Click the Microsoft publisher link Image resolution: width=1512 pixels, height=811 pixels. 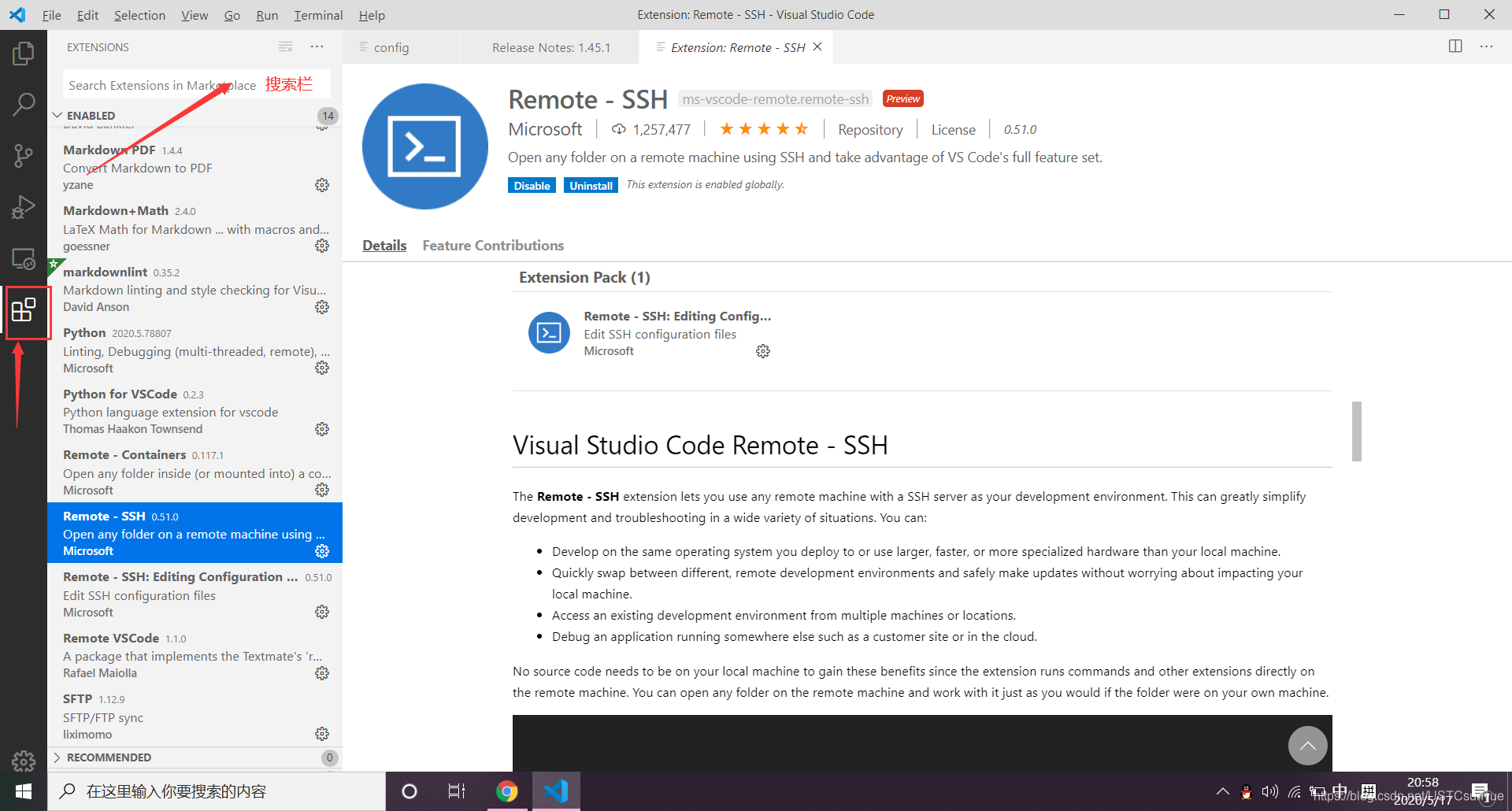[x=545, y=129]
